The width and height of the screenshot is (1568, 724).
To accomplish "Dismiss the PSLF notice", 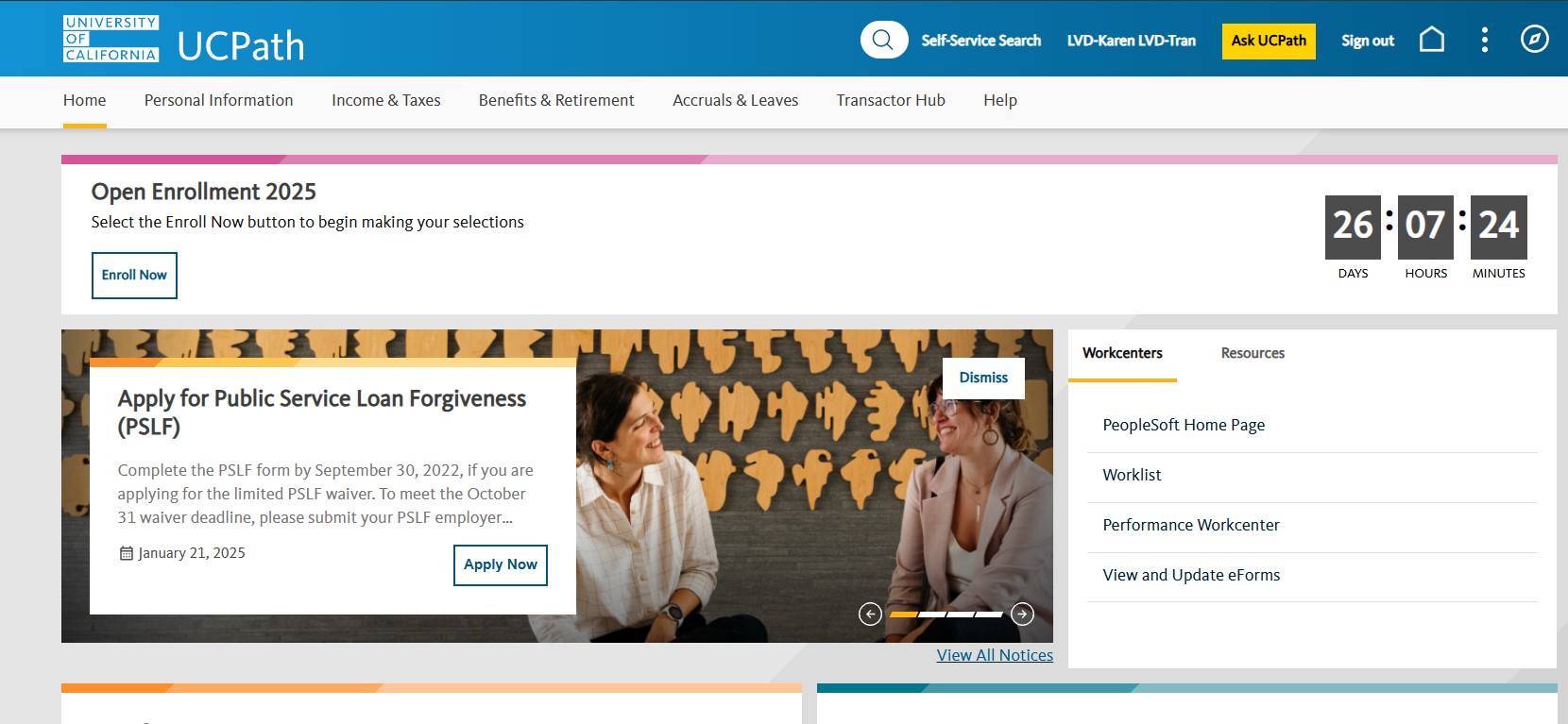I will (983, 378).
